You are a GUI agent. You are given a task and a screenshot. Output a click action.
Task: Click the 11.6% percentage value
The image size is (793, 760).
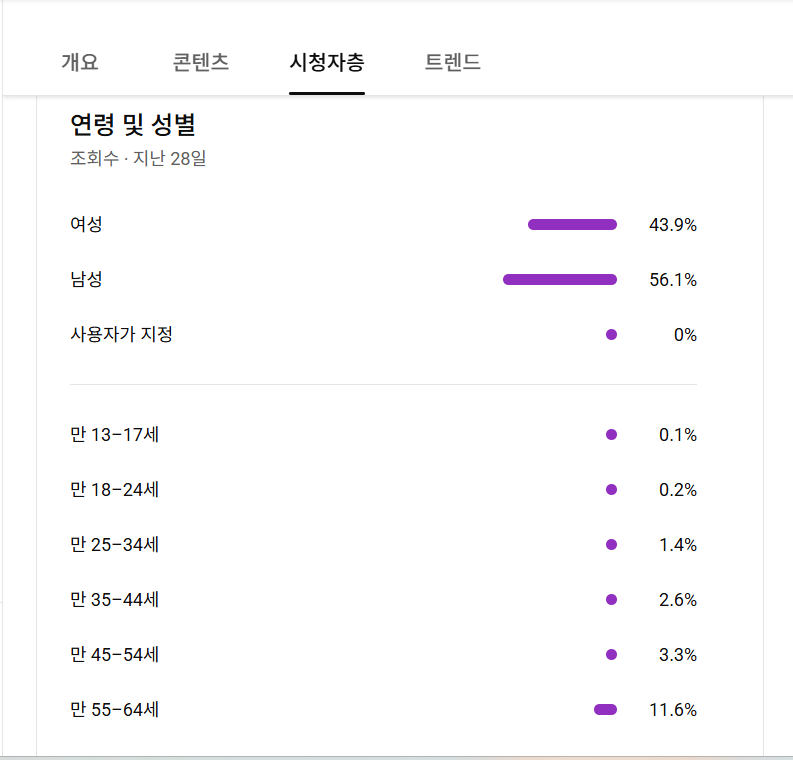pos(672,710)
